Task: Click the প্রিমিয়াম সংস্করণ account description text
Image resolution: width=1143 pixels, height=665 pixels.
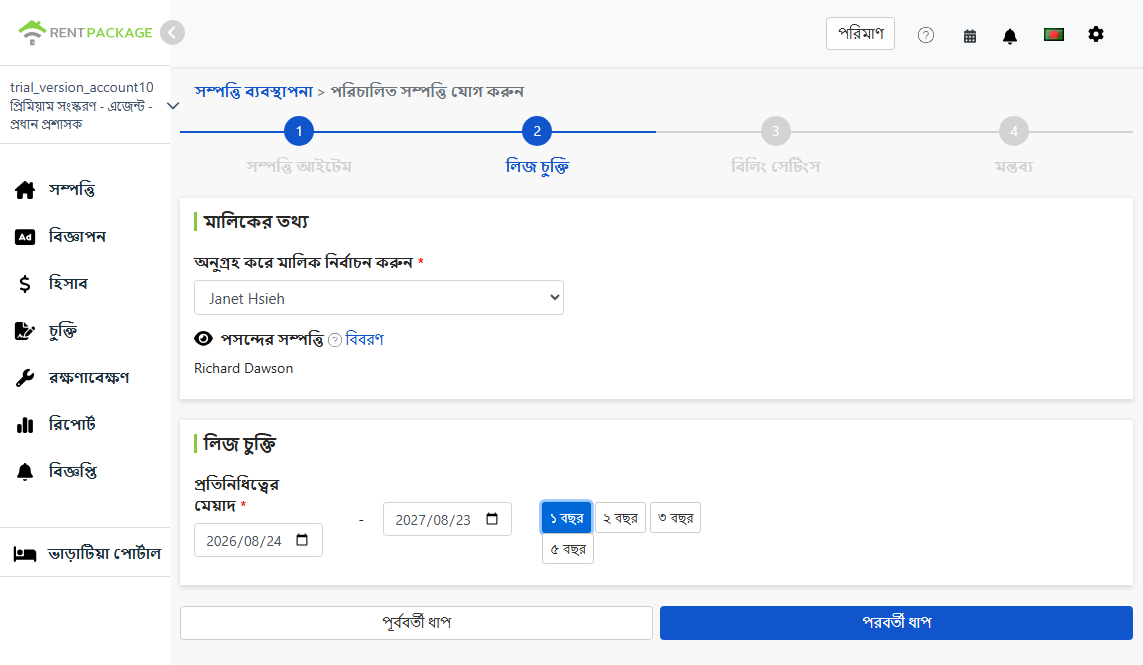Action: pos(81,115)
